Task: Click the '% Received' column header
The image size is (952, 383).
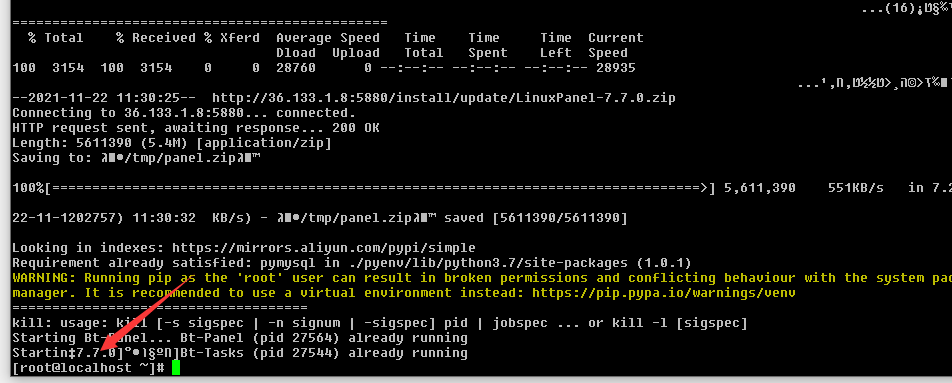Action: (x=156, y=38)
